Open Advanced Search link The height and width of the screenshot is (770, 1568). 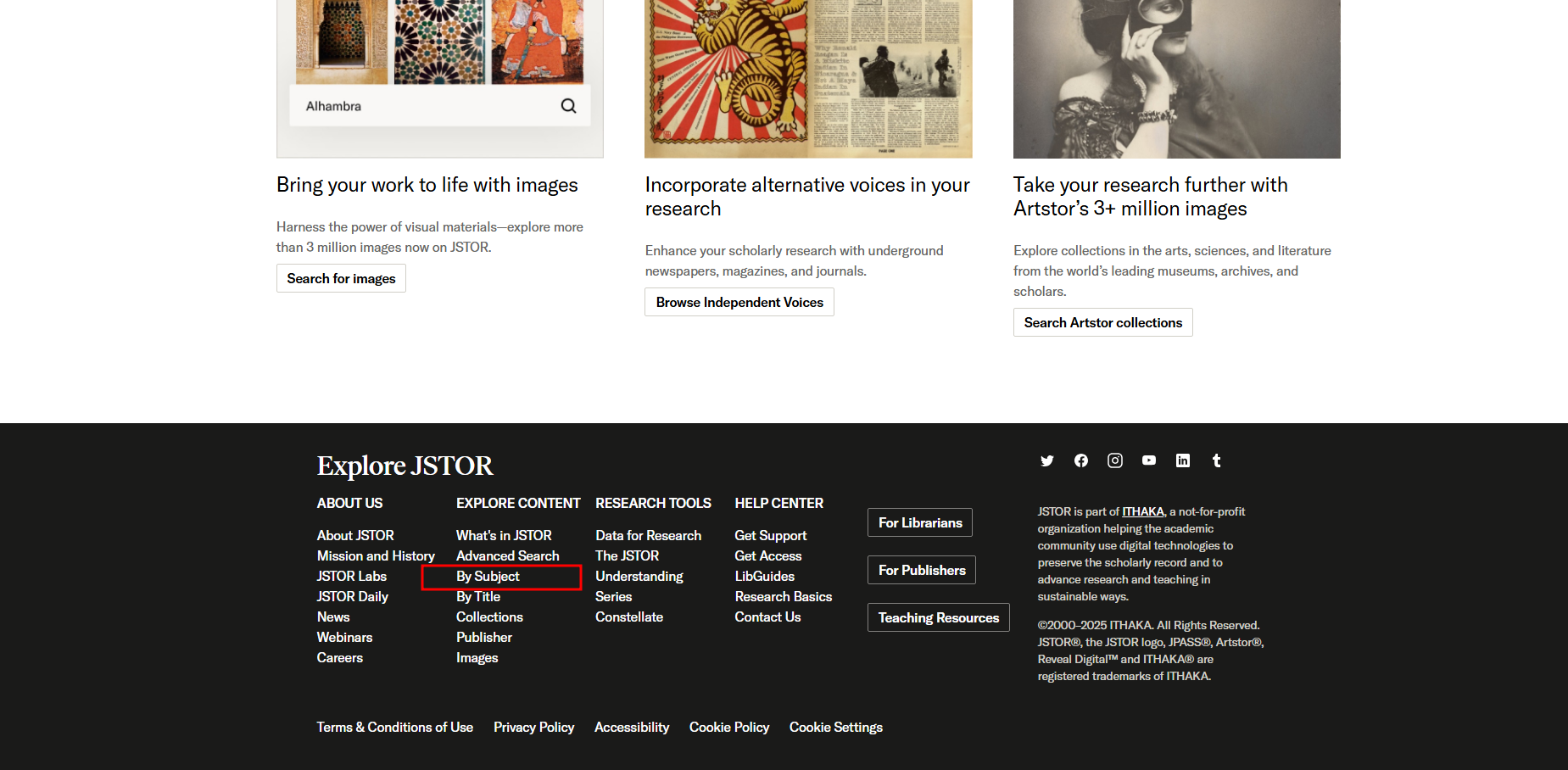(507, 556)
